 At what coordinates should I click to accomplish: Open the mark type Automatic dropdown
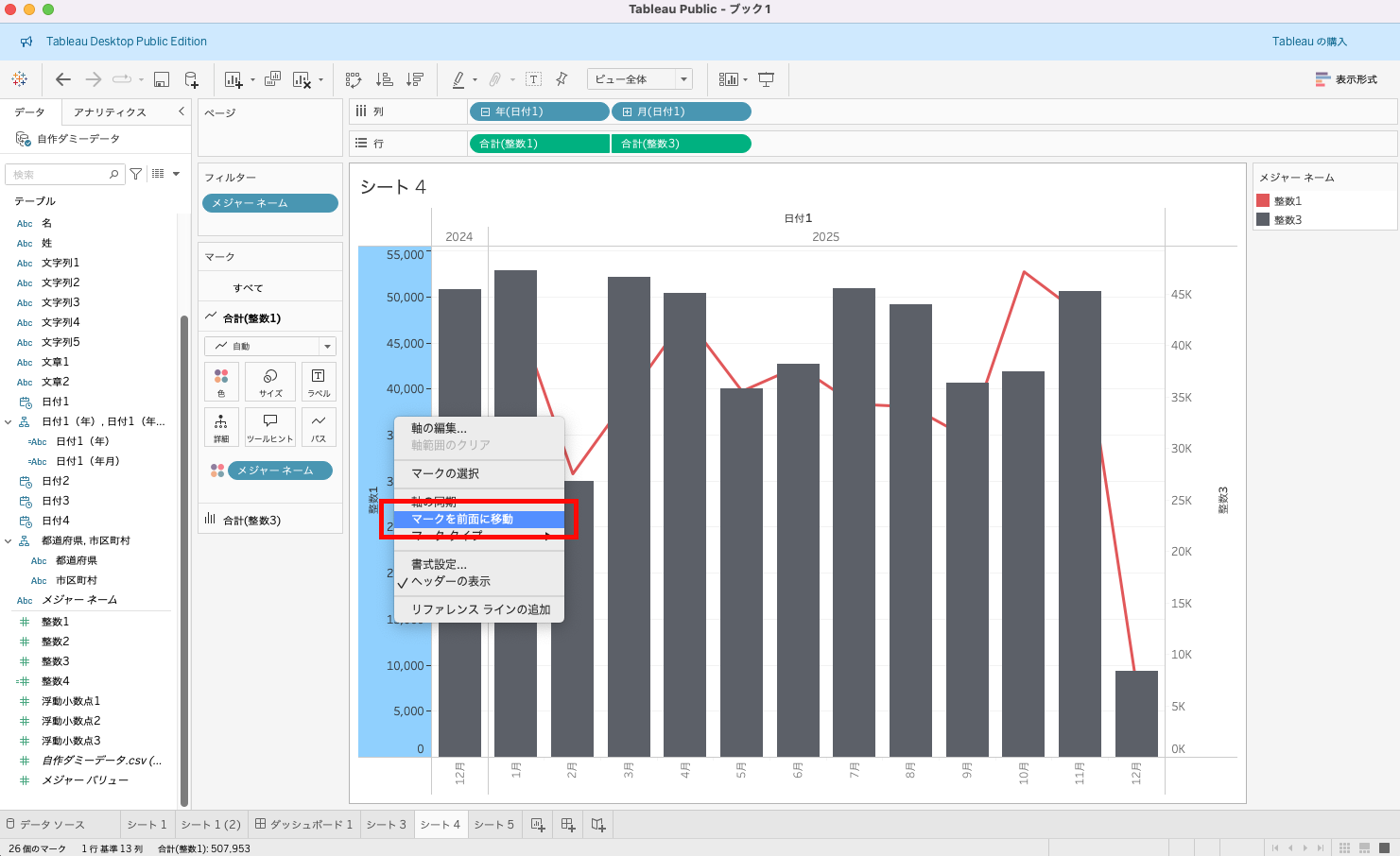click(270, 347)
